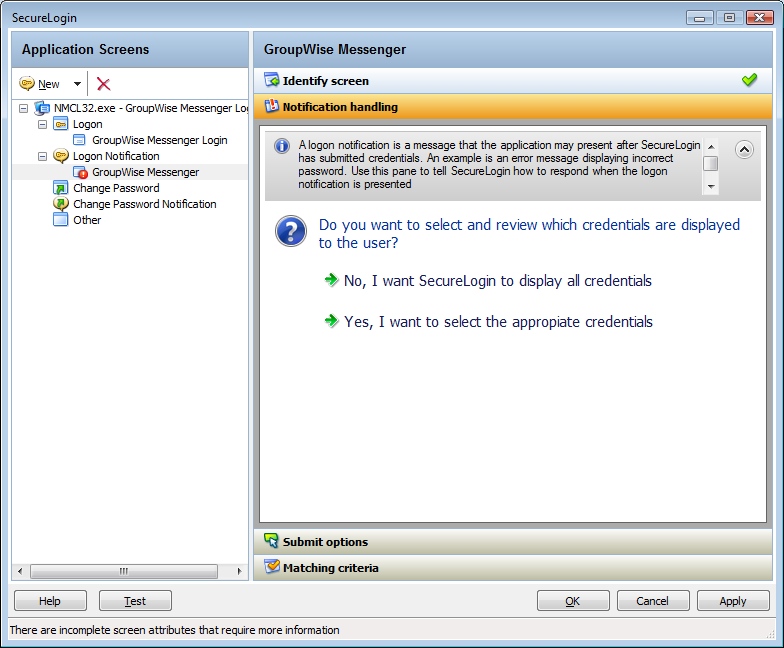This screenshot has height=648, width=784.
Task: Open the Submit options section
Action: tap(512, 542)
